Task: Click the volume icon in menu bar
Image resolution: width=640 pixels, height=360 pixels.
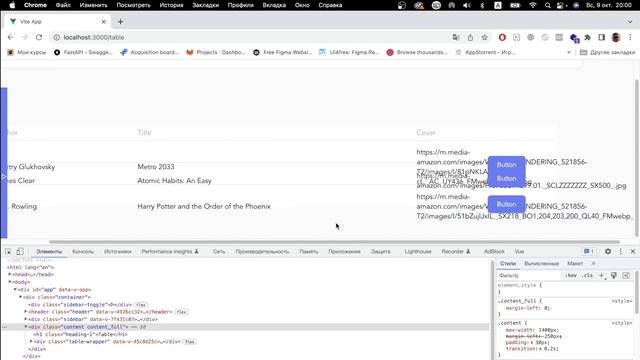Action: [x=467, y=5]
